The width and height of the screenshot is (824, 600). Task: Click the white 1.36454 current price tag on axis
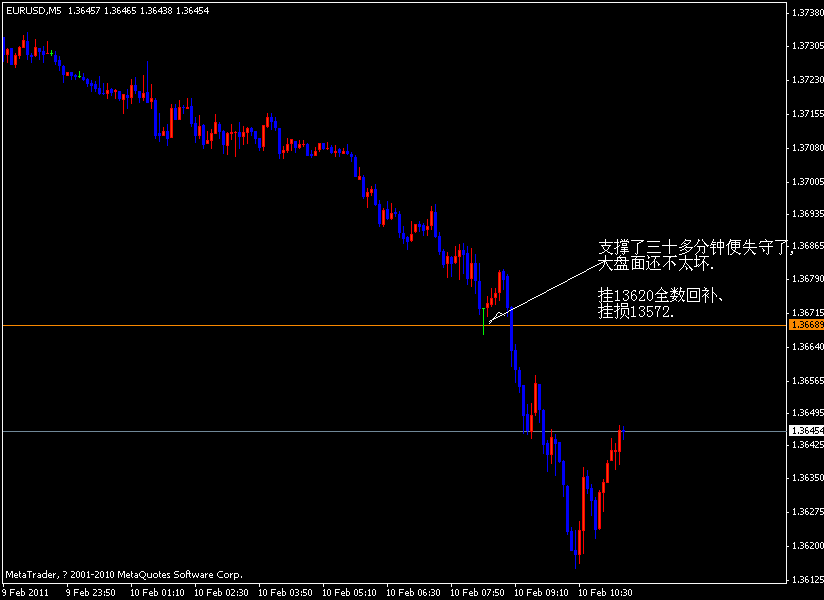pos(807,430)
